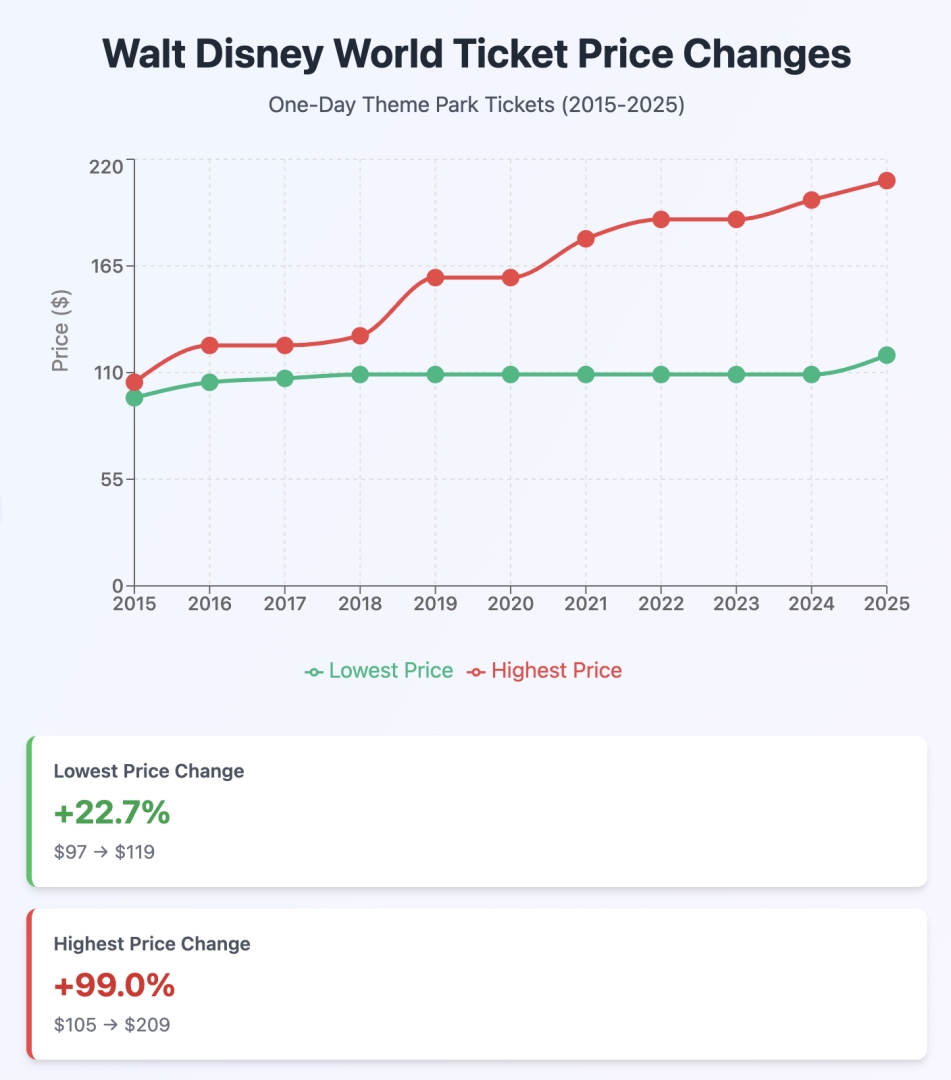Click the red data point at 2024
This screenshot has height=1080, width=951.
coord(811,200)
